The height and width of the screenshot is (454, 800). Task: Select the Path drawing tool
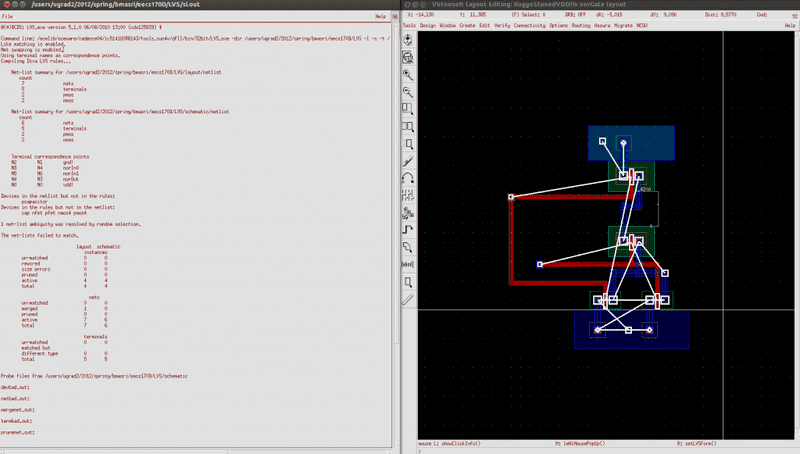pos(409,228)
